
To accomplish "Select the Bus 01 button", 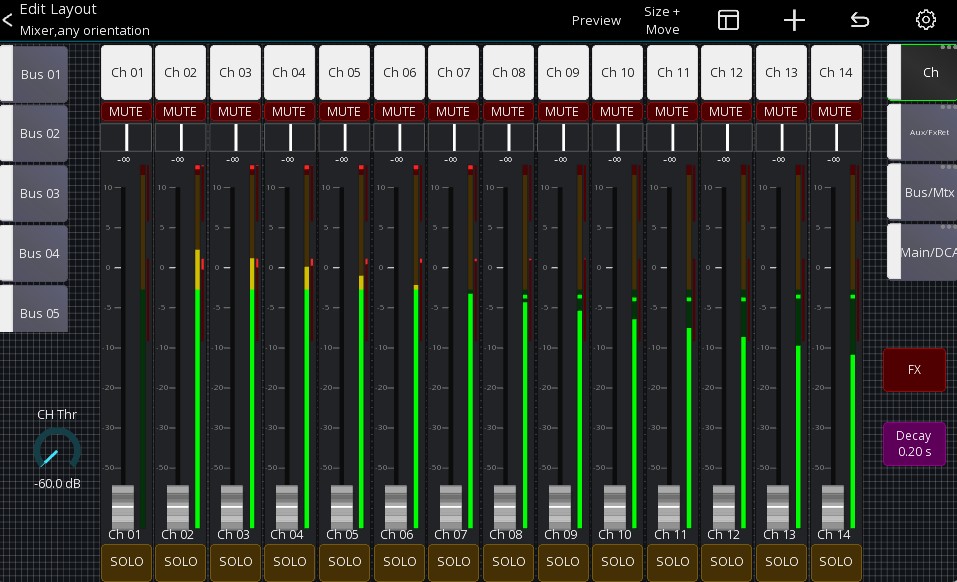I will [34, 74].
